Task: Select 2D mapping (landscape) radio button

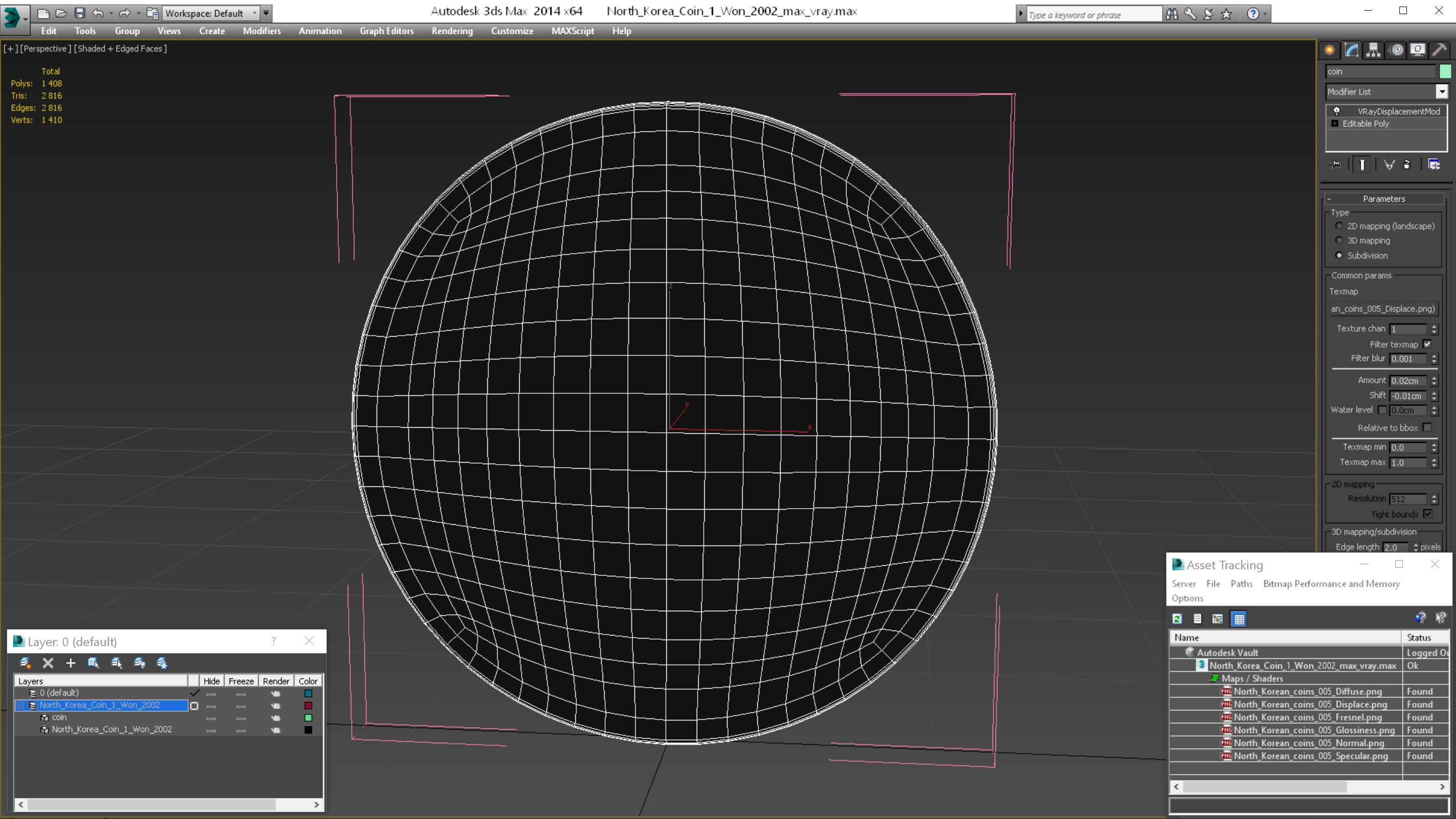Action: click(1339, 226)
